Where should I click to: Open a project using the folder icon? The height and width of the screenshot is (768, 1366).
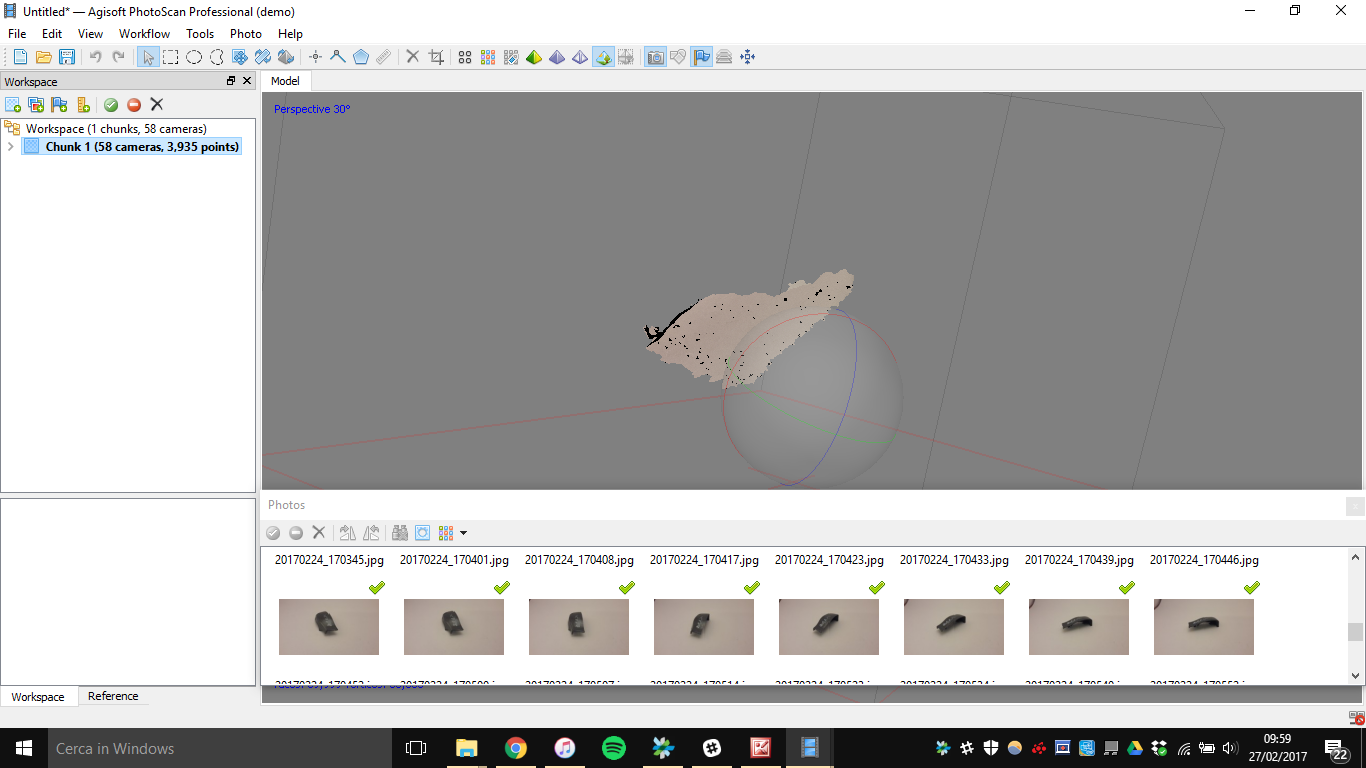(x=44, y=57)
